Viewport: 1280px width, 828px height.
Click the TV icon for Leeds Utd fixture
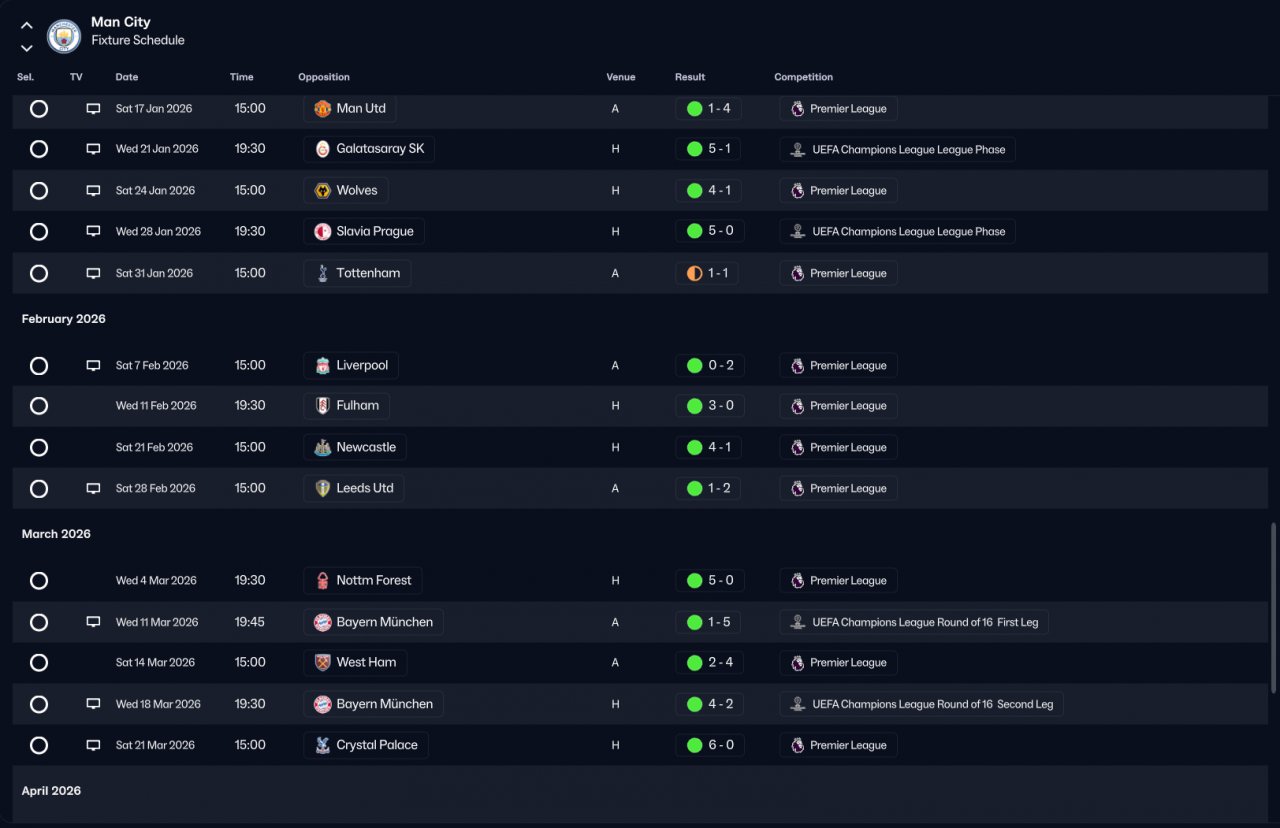93,488
